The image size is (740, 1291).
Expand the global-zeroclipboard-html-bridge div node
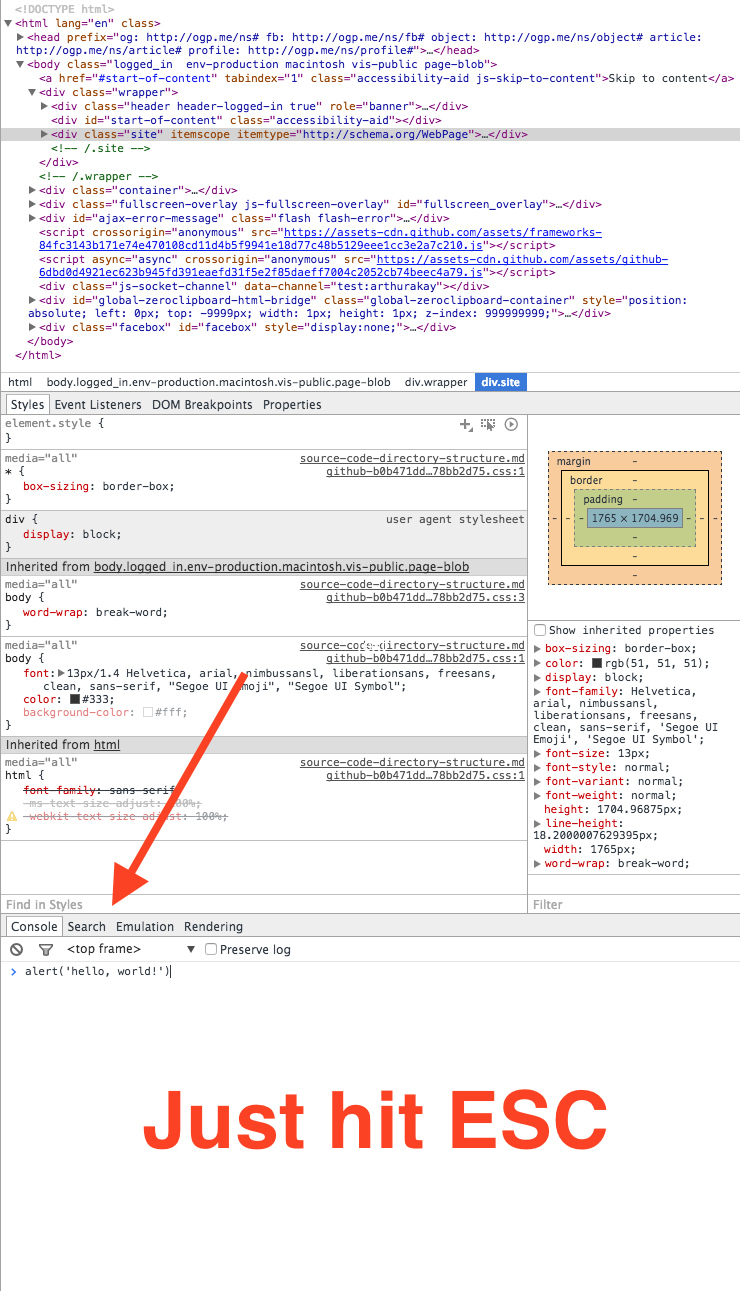pos(33,300)
